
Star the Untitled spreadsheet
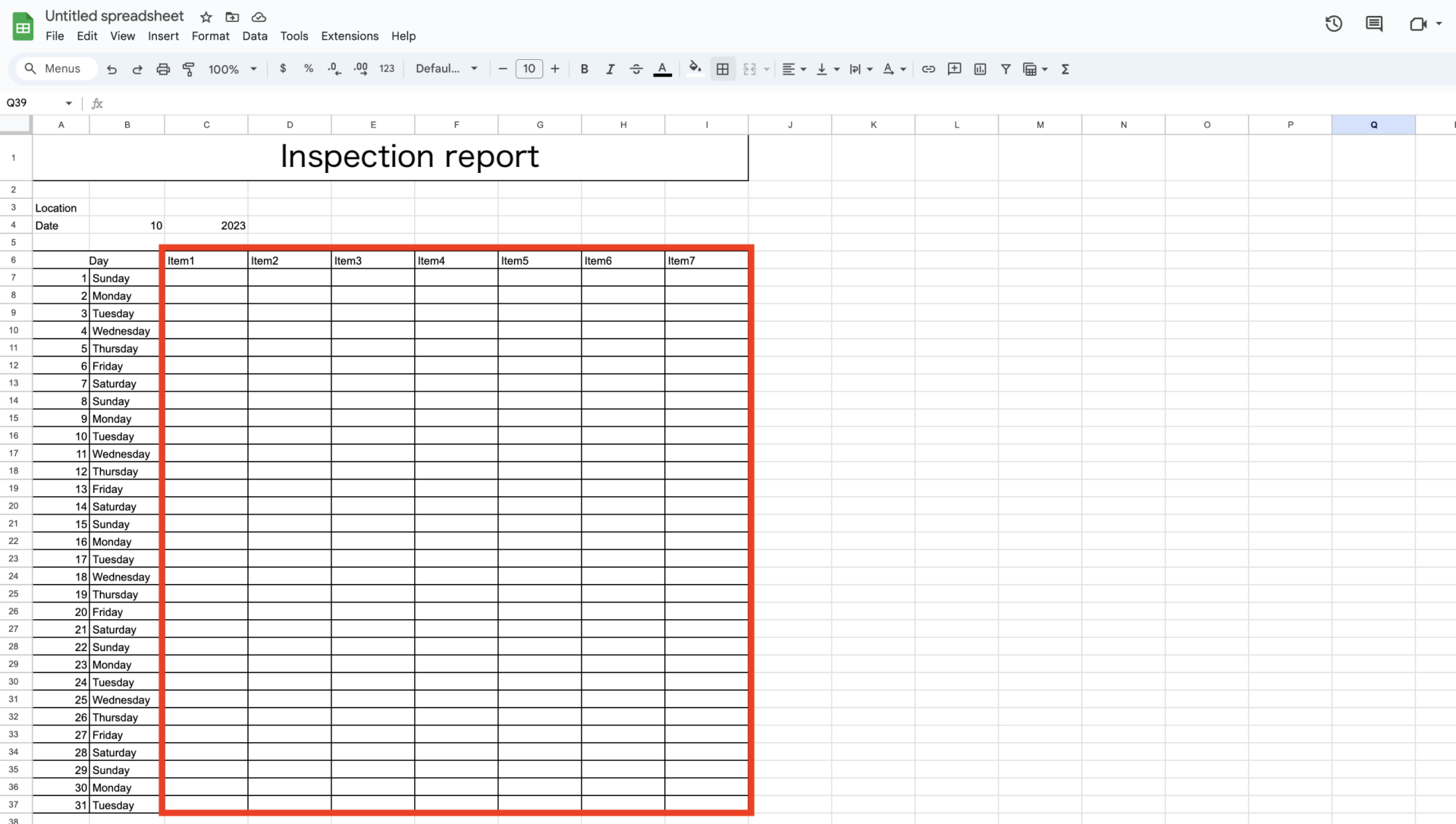point(206,17)
